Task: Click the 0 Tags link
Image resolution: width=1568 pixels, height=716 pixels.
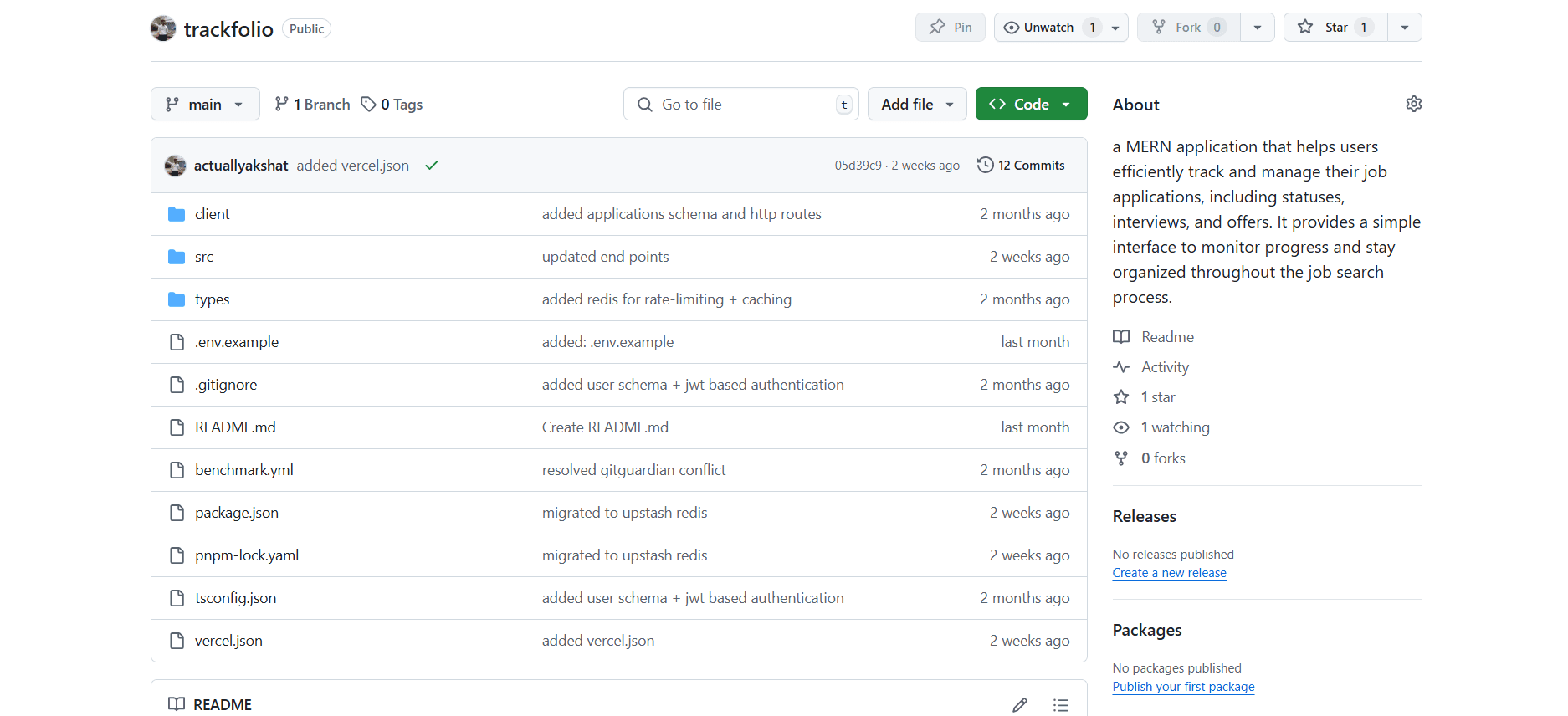Action: 392,105
